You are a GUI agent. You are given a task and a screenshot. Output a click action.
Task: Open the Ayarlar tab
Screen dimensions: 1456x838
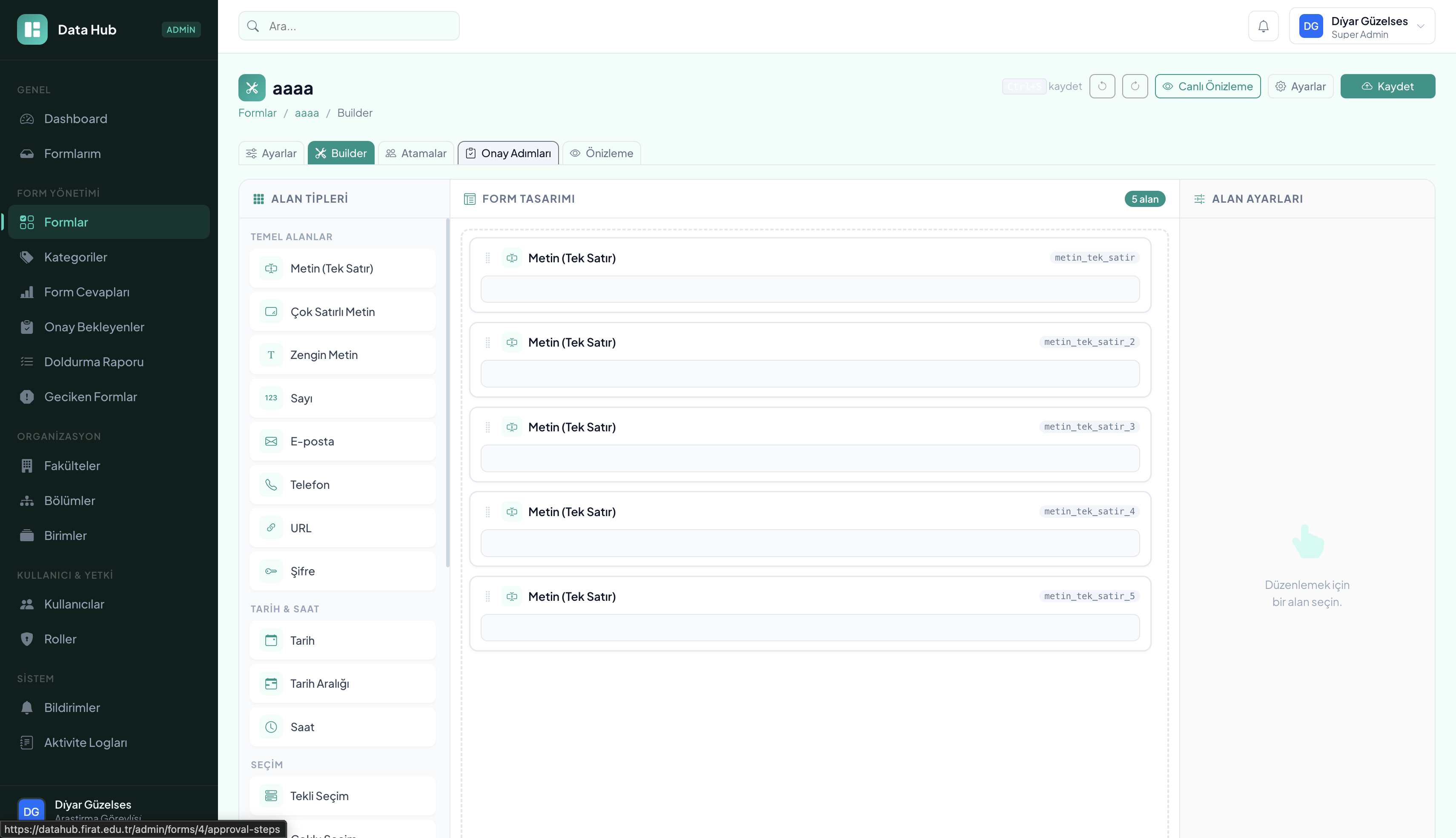coord(271,153)
